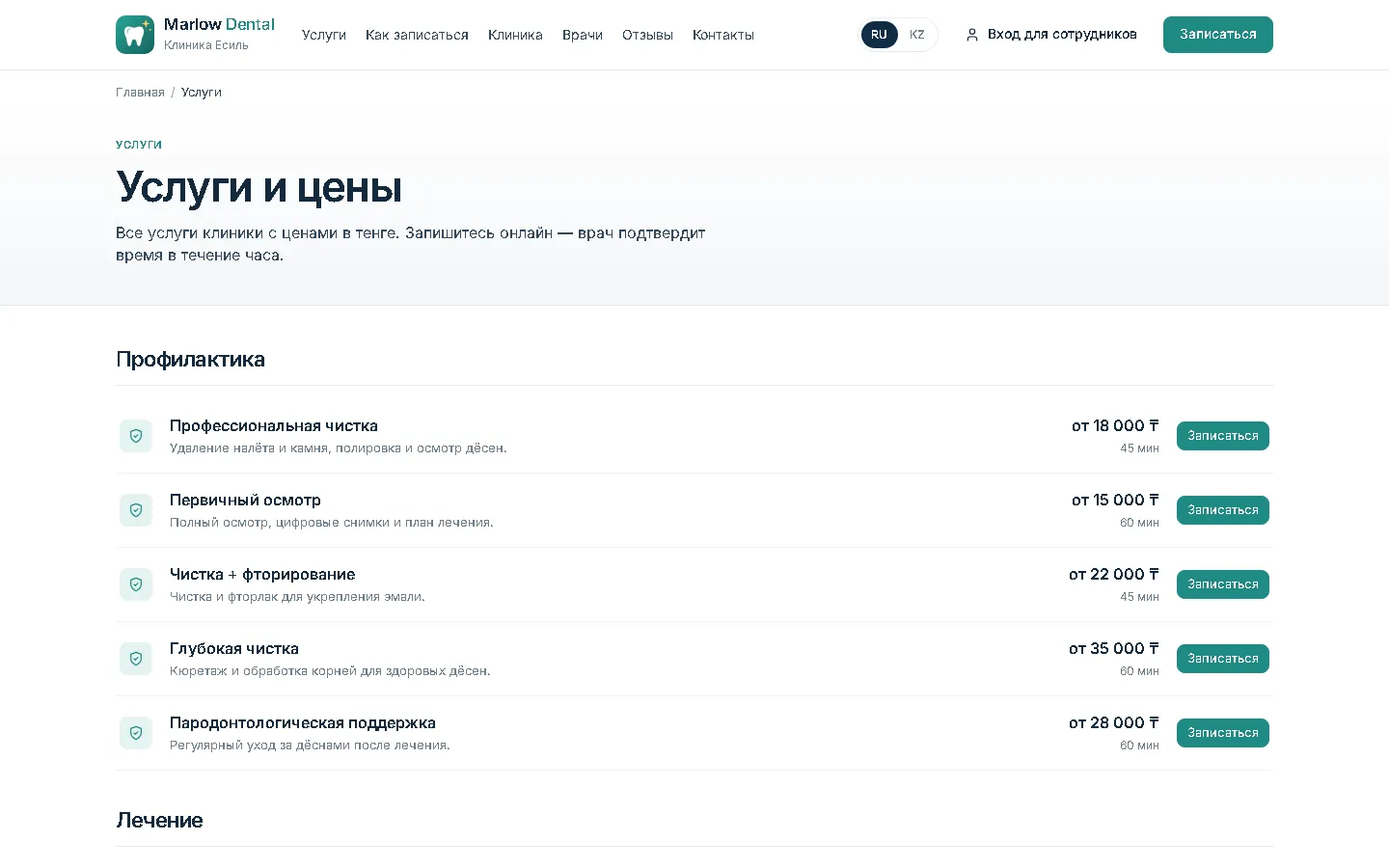Click the Лечение section heading

(159, 821)
